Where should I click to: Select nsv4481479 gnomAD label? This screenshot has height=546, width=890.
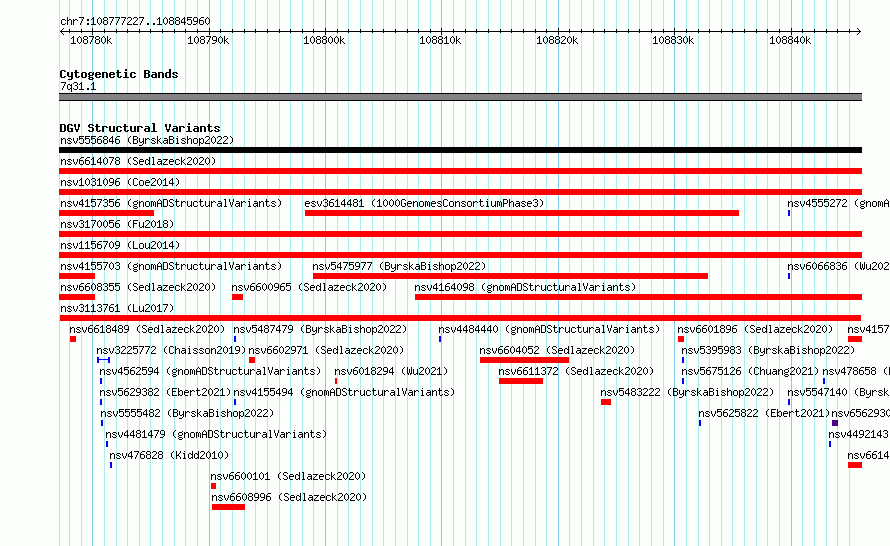tap(216, 434)
